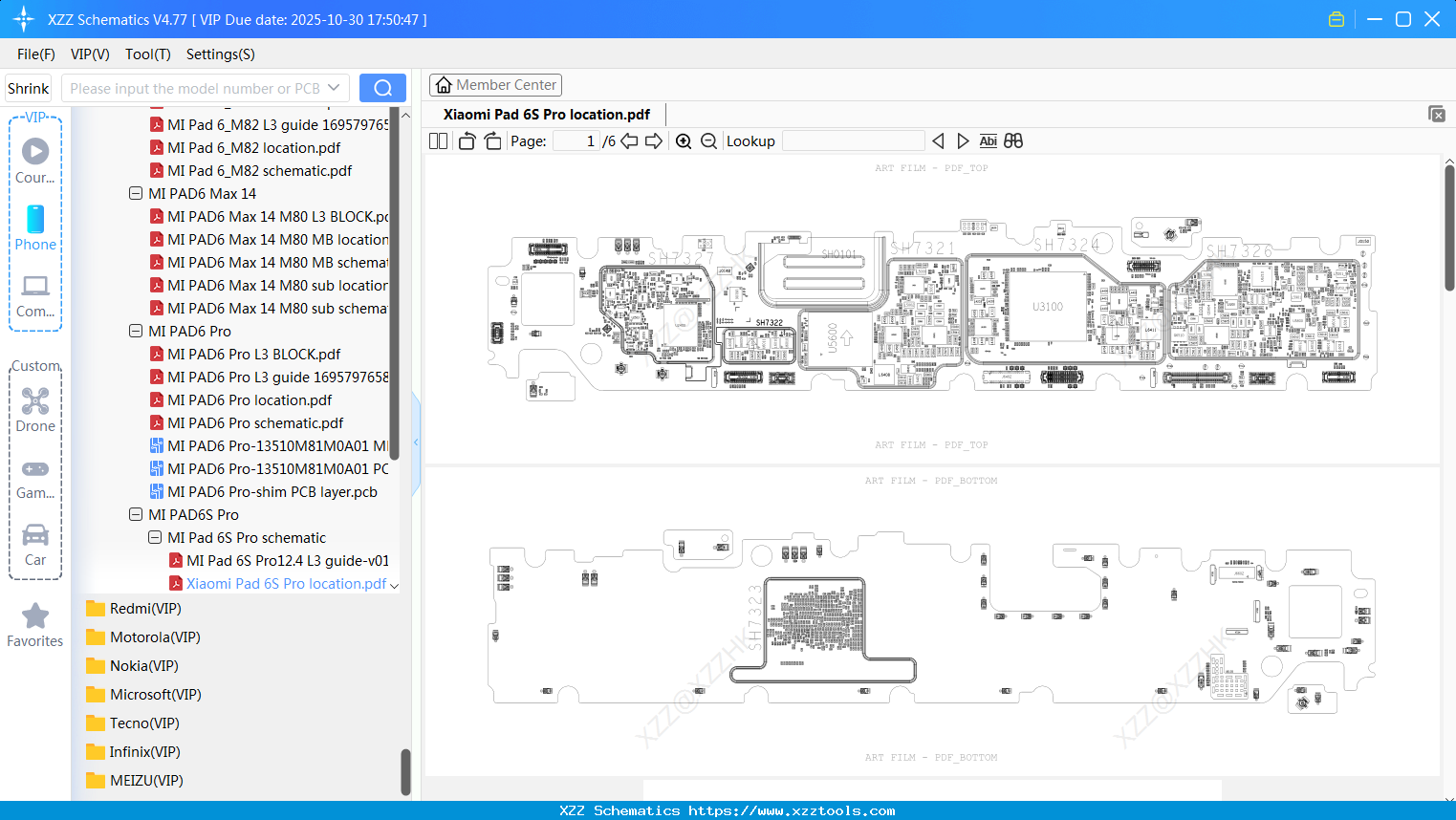The height and width of the screenshot is (820, 1456).
Task: Collapse the MI PAD6 Pro node
Action: [136, 332]
